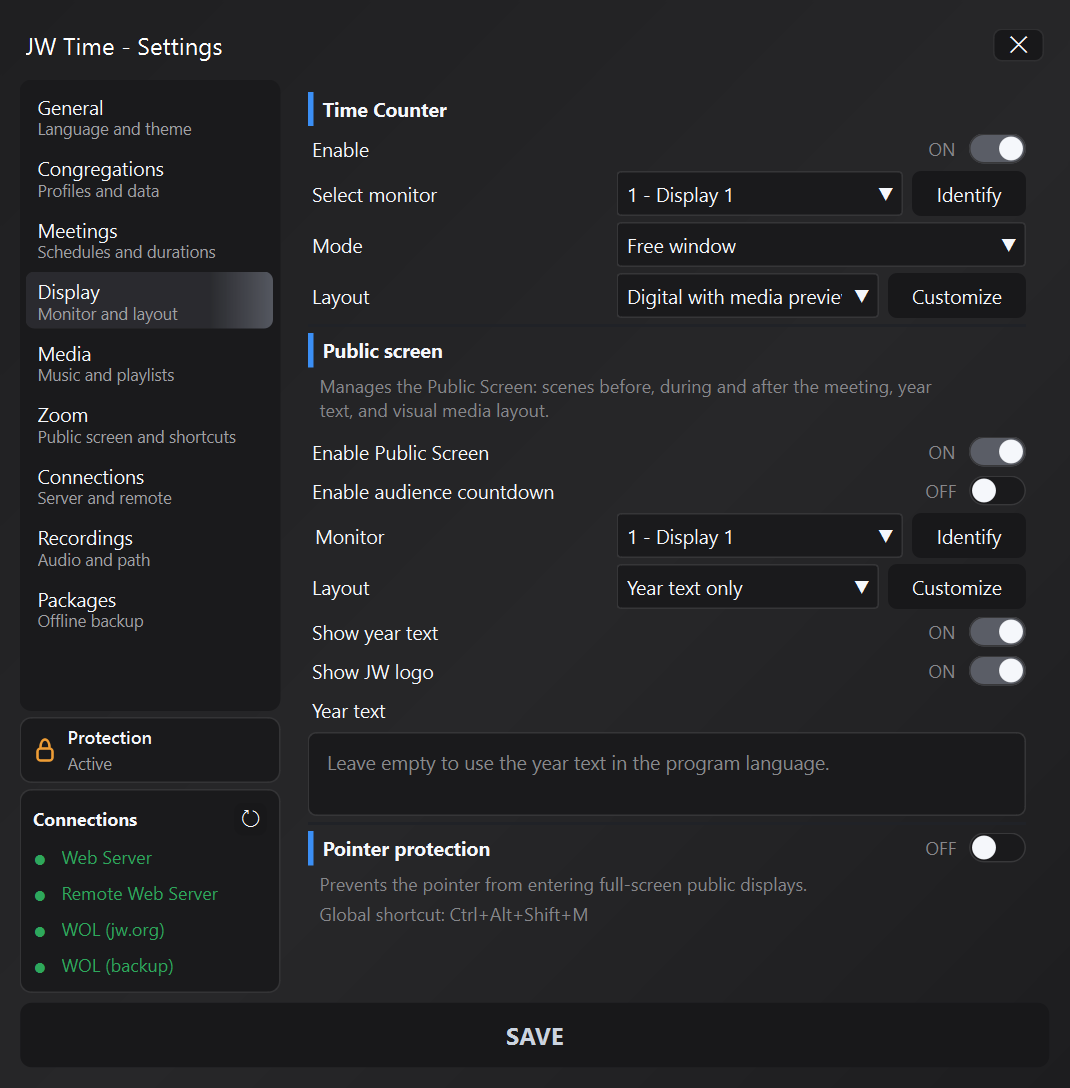1070x1088 pixels.
Task: Toggle Show JW logo switch
Action: click(x=997, y=671)
